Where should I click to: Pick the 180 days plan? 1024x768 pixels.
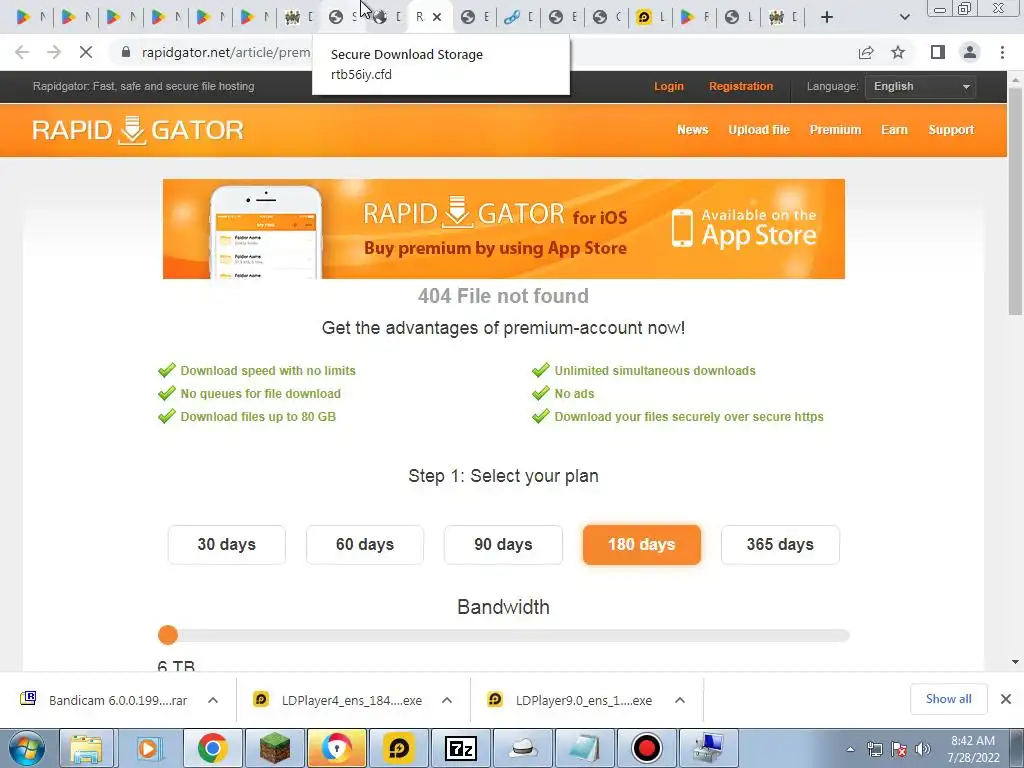click(641, 545)
